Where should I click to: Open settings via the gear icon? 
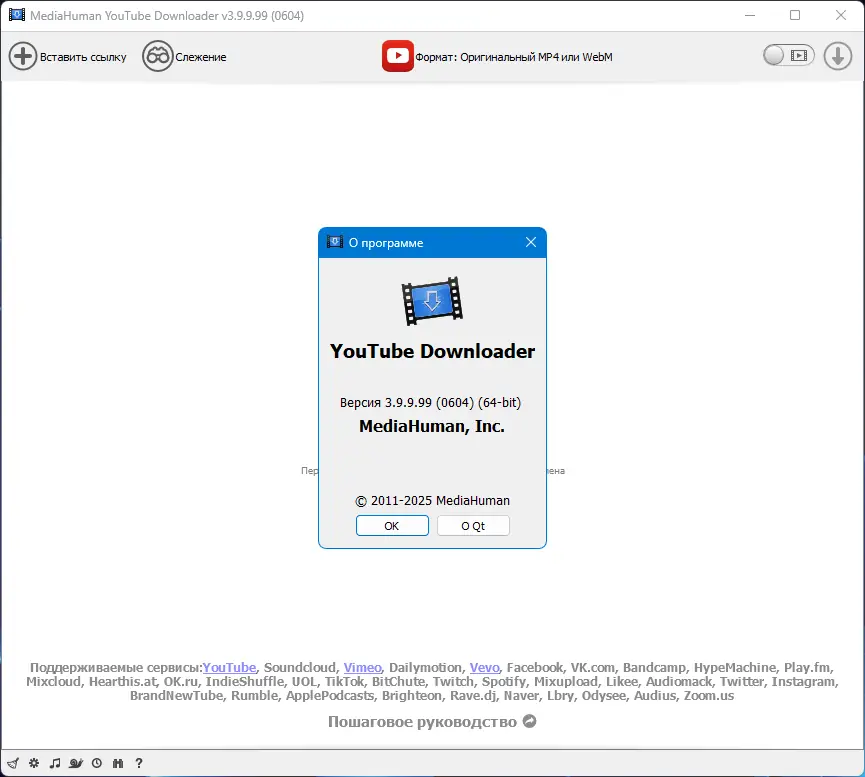click(34, 763)
